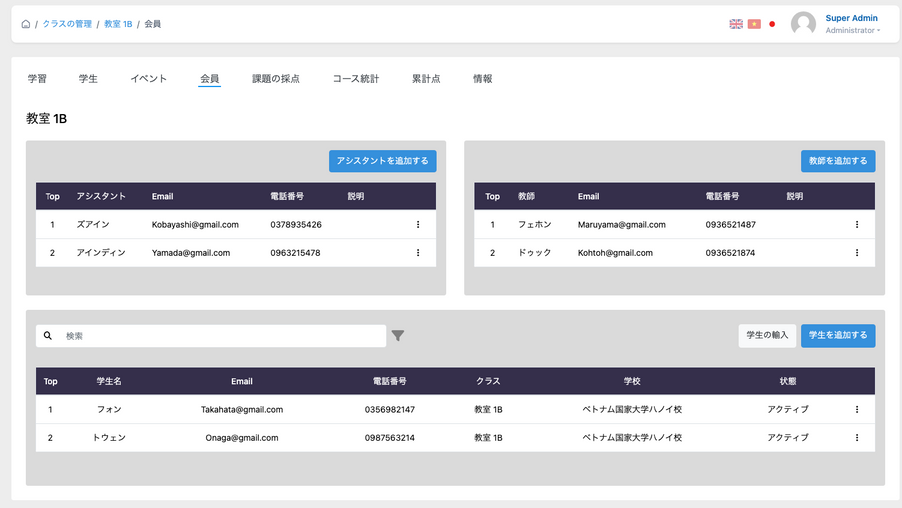Open three-dot menu for teacher フェホン
Viewport: 902px width, 508px height.
[857, 225]
